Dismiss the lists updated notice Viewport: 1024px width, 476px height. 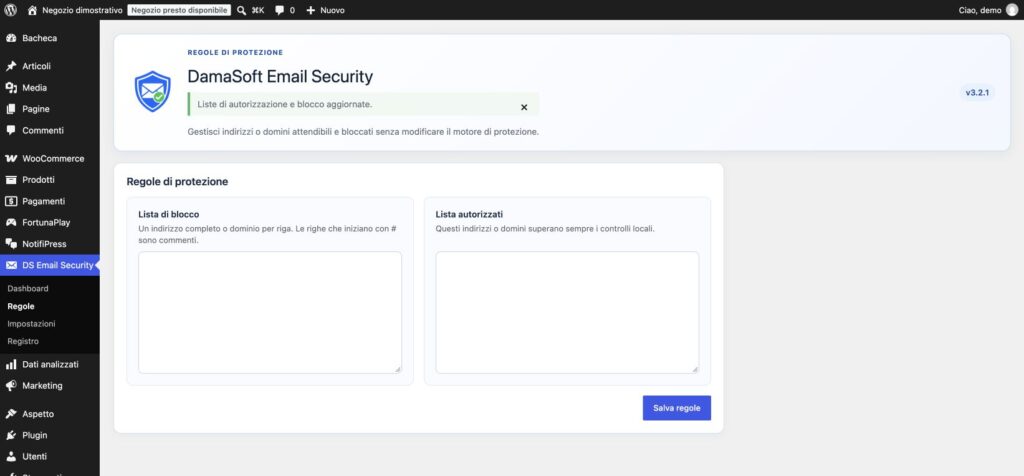click(524, 107)
